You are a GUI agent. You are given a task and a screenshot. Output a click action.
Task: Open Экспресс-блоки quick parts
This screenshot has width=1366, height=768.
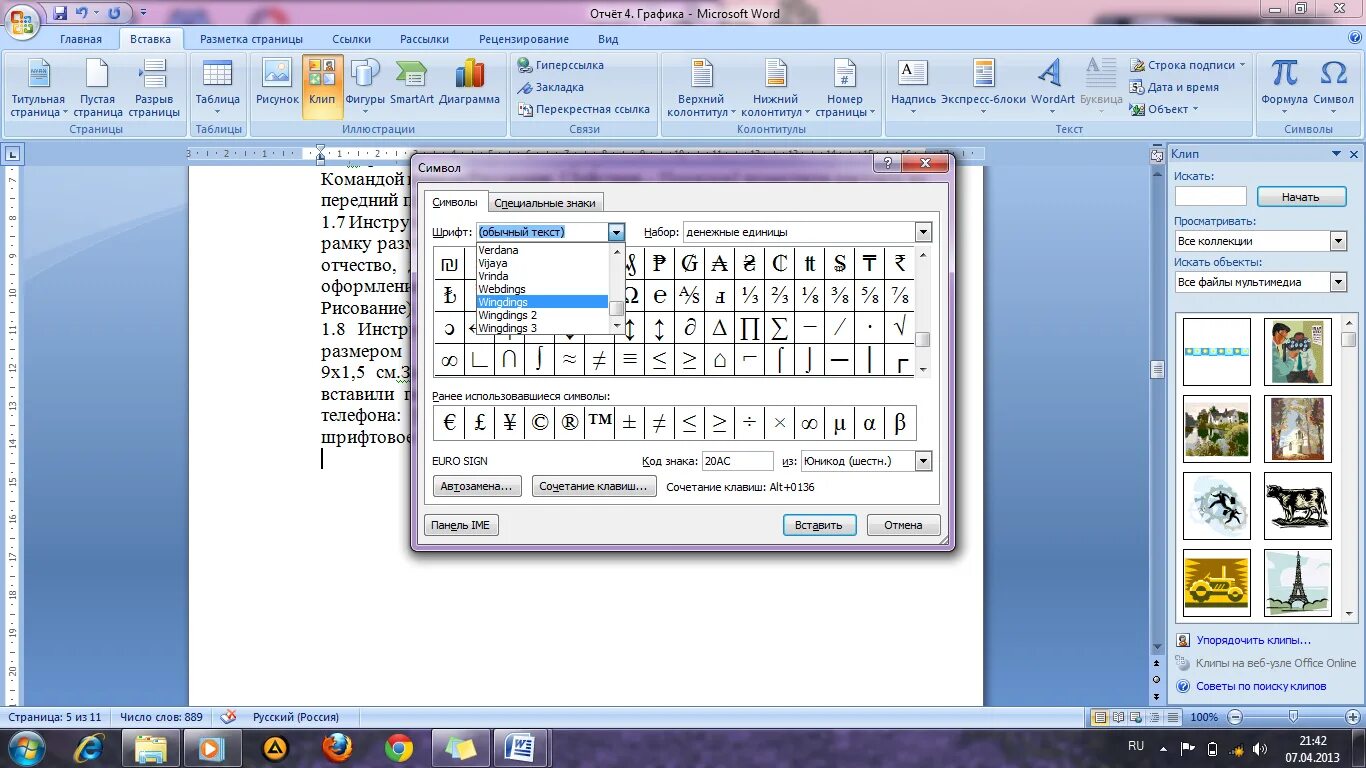click(x=983, y=88)
